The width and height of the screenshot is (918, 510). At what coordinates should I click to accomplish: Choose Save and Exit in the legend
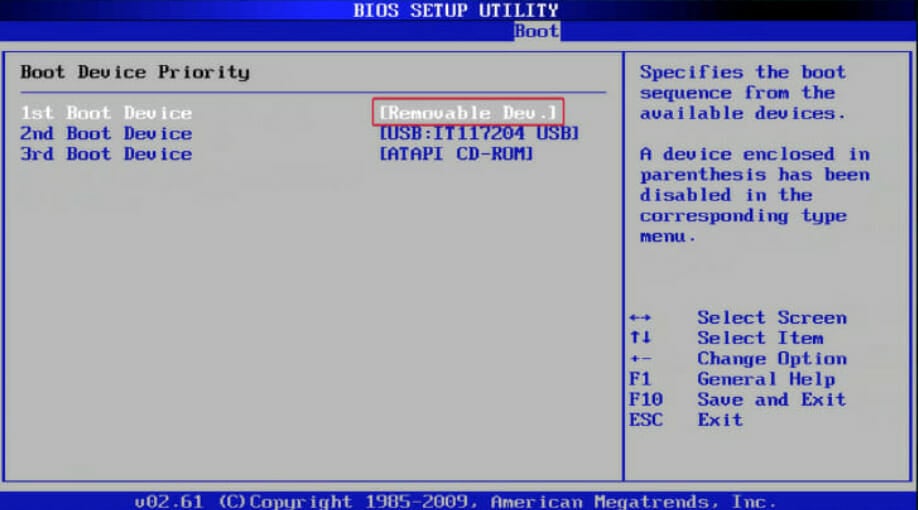[x=771, y=399]
